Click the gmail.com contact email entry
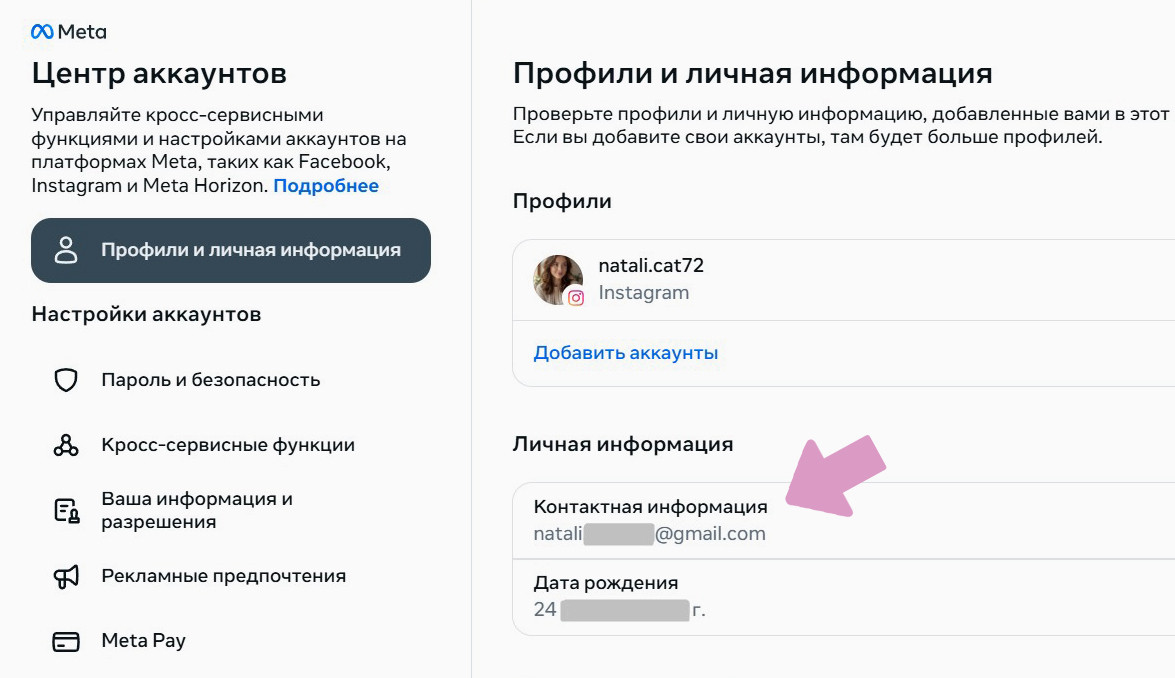This screenshot has height=678, width=1175. (x=650, y=533)
